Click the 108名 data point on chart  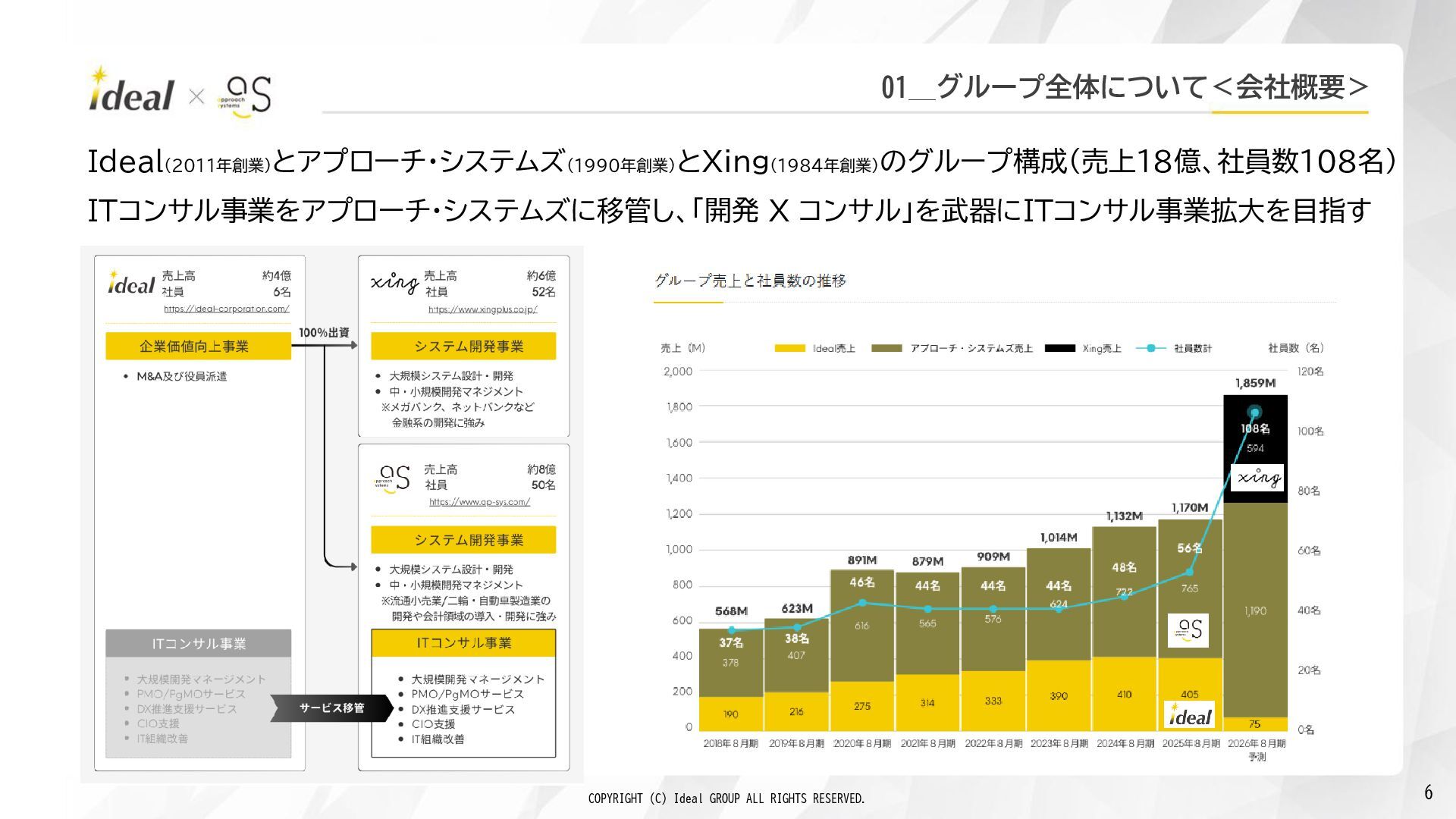pyautogui.click(x=1255, y=413)
